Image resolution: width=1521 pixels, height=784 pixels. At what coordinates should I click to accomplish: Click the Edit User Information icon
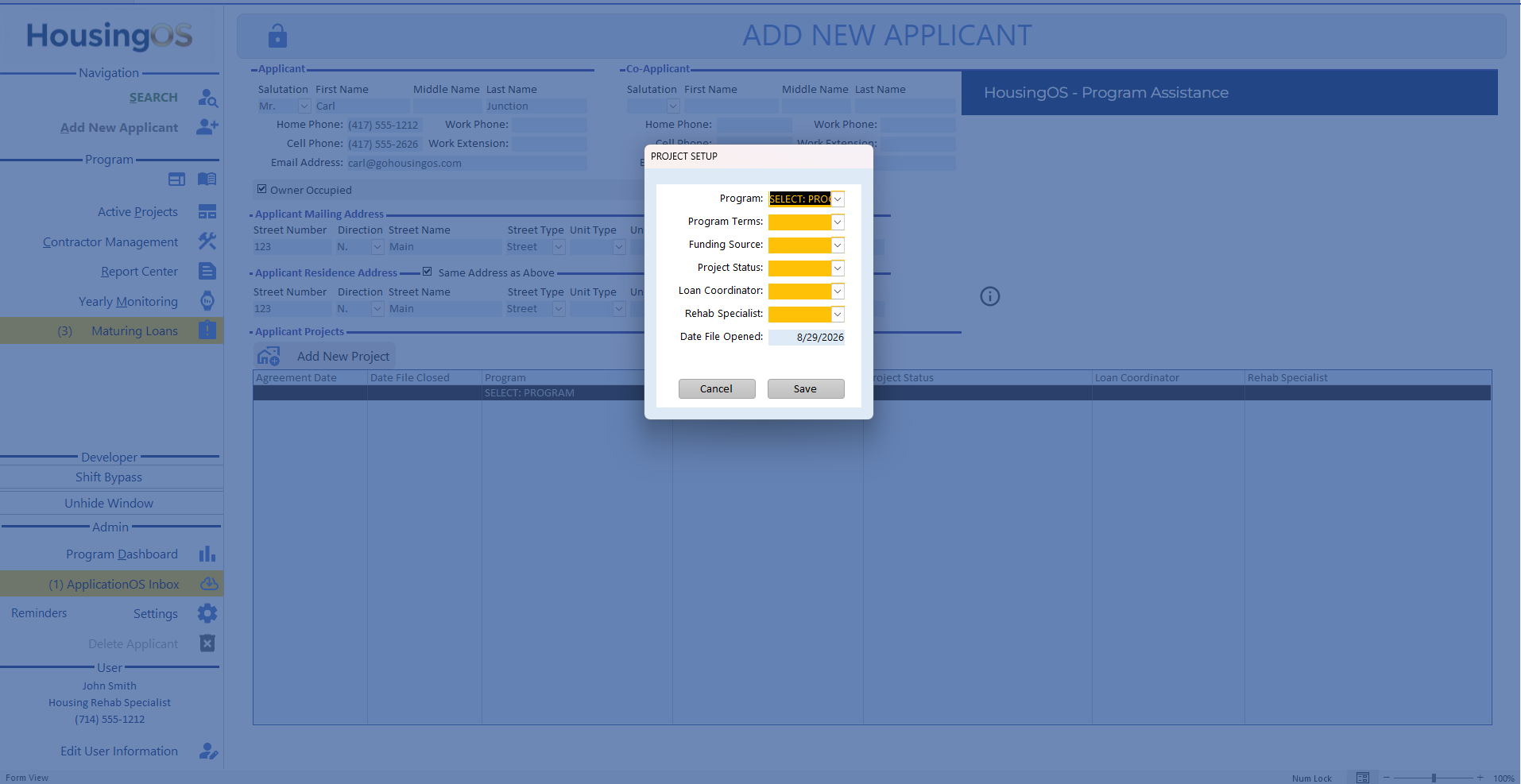(x=208, y=751)
